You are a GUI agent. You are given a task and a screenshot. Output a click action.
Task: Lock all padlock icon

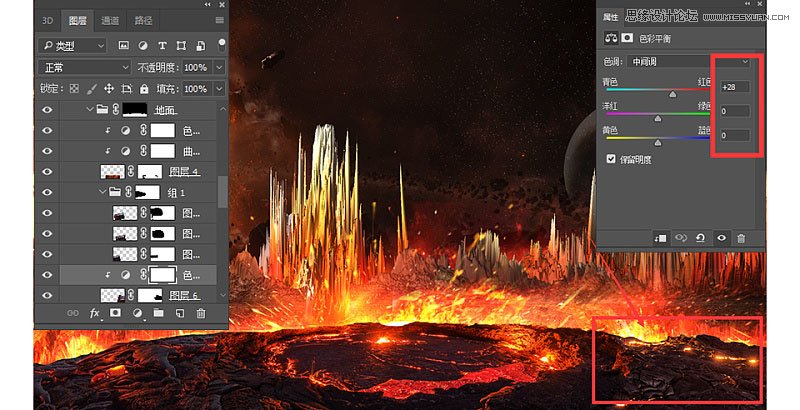click(x=144, y=89)
